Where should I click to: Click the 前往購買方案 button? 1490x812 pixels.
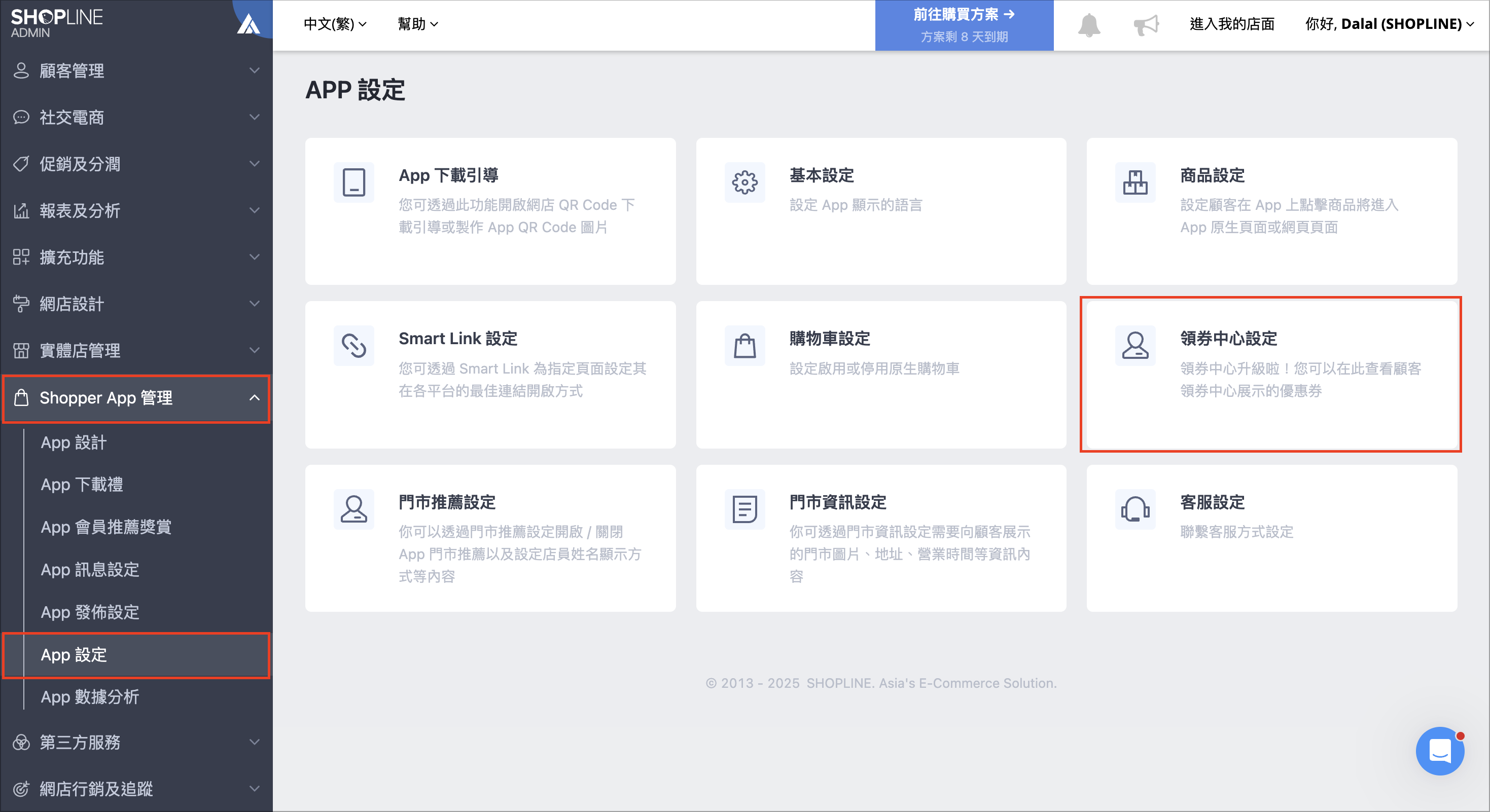964,25
